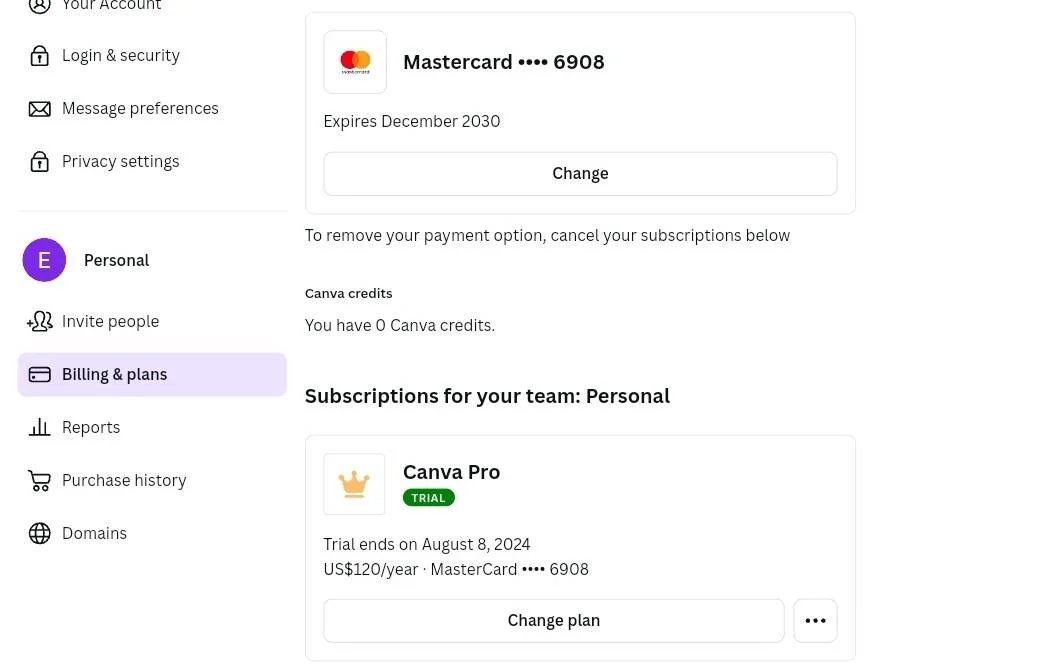
Task: Select the Personal team label
Action: point(116,260)
